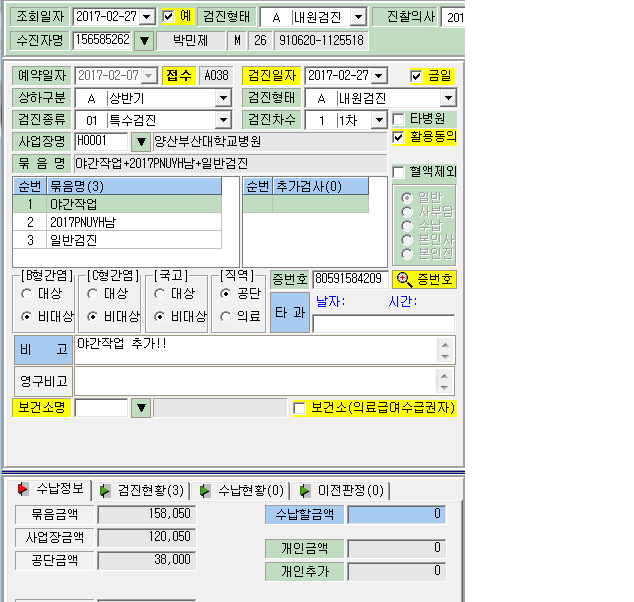The height and width of the screenshot is (602, 634).
Task: Toggle the 금일 checkbox
Action: pyautogui.click(x=416, y=76)
